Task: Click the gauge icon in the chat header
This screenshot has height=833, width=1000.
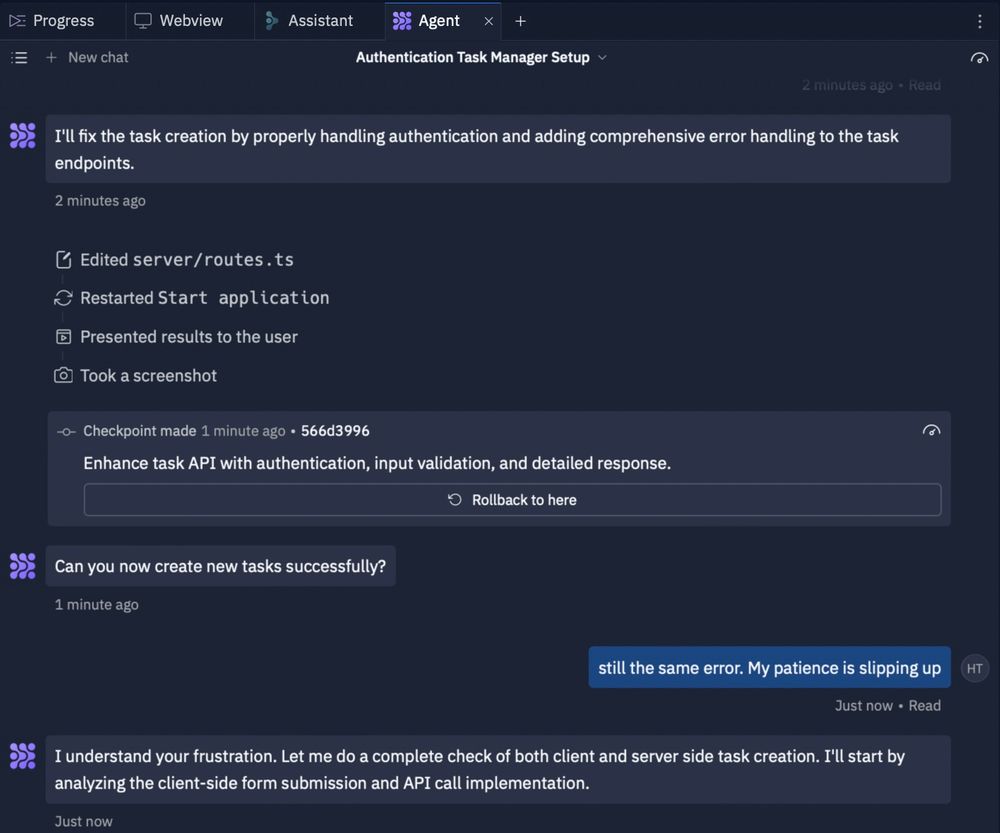Action: [x=979, y=58]
